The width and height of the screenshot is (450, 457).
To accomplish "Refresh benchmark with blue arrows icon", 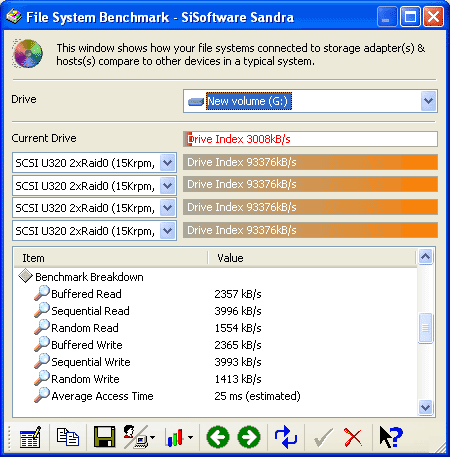I will click(x=286, y=437).
